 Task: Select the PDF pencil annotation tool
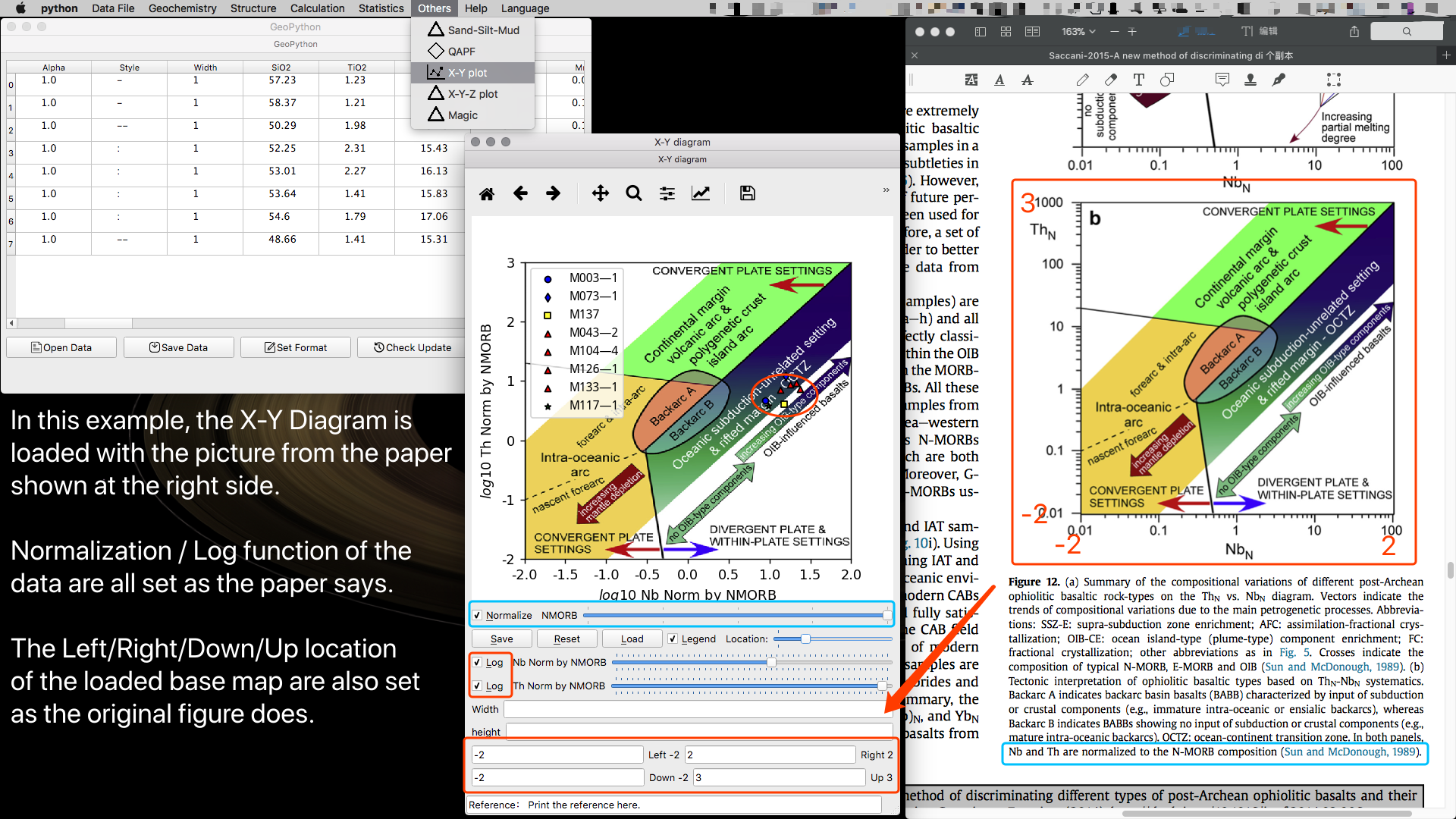pyautogui.click(x=1082, y=80)
